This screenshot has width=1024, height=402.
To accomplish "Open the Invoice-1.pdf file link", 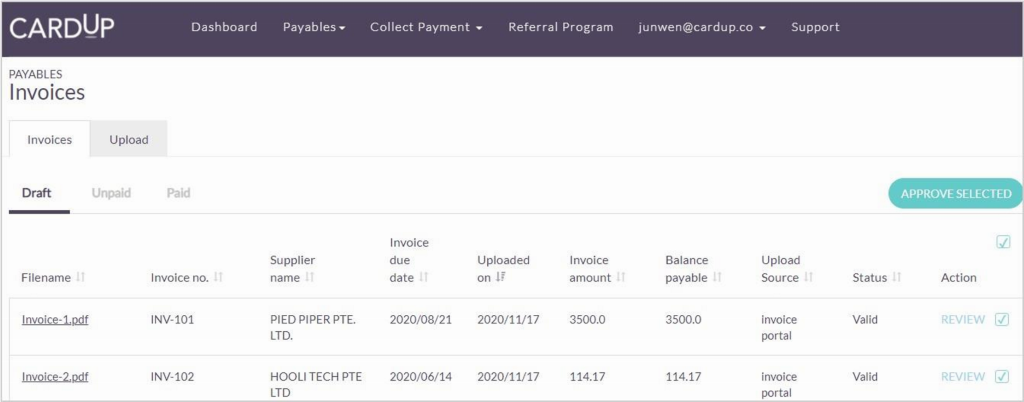I will click(x=55, y=320).
